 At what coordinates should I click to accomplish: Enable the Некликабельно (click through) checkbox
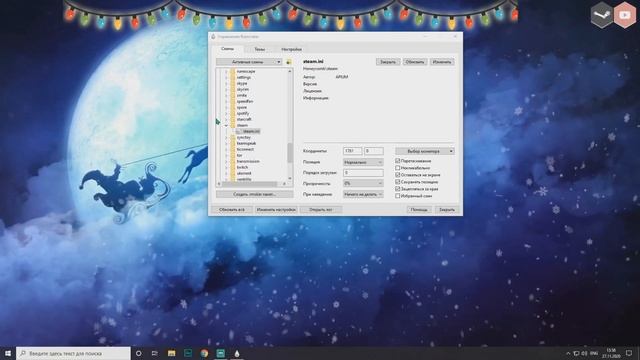click(x=398, y=168)
